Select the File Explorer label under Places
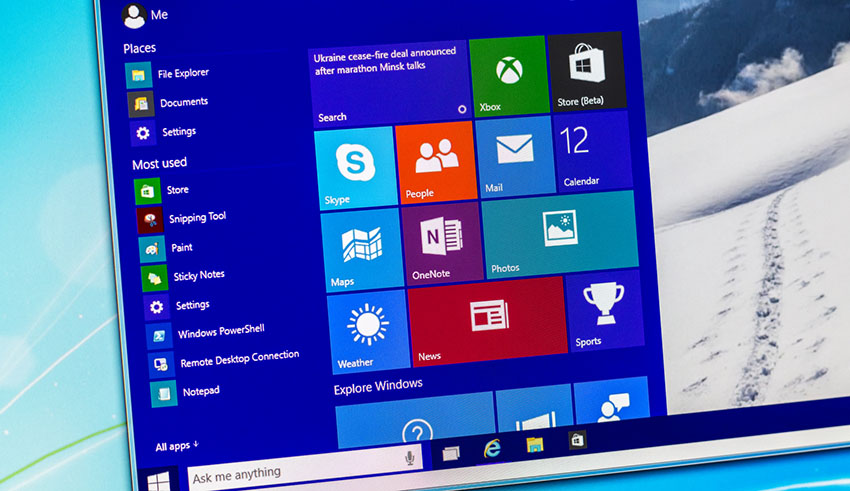The height and width of the screenshot is (491, 850). [183, 73]
